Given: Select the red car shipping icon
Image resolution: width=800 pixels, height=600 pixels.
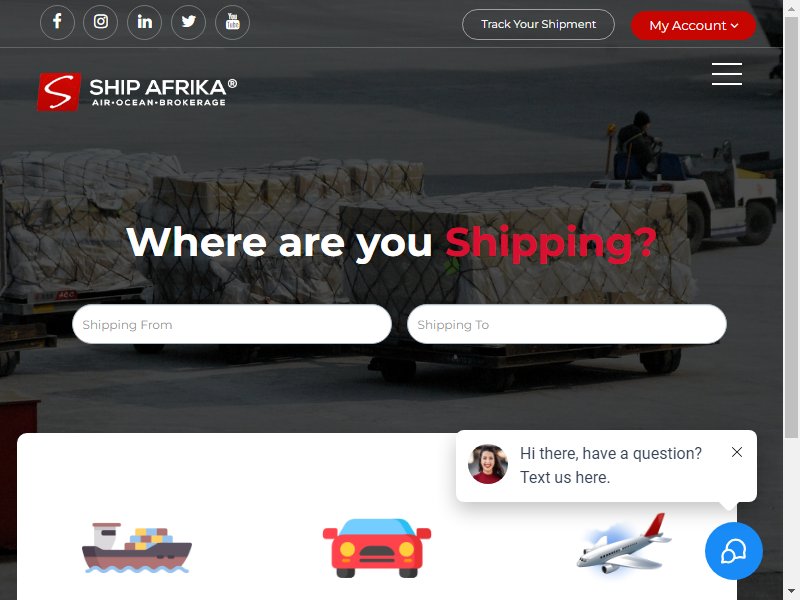Looking at the screenshot, I should pyautogui.click(x=377, y=548).
